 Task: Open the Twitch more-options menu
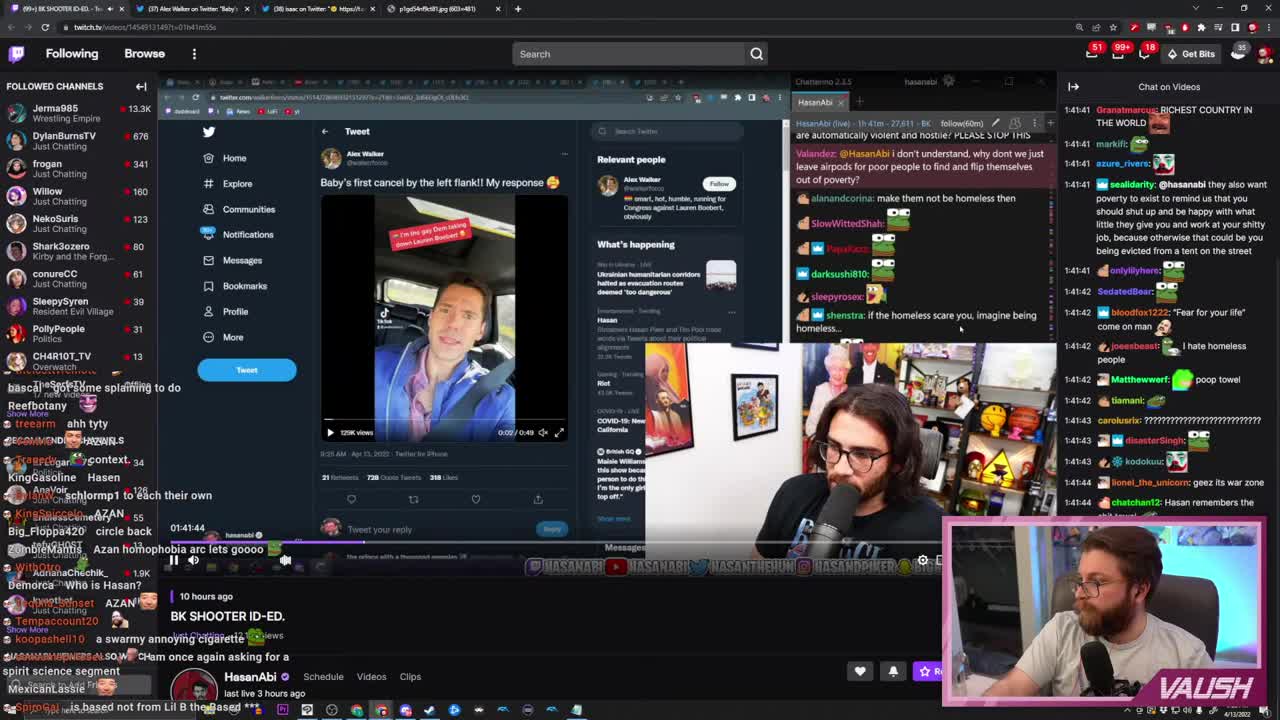(194, 54)
